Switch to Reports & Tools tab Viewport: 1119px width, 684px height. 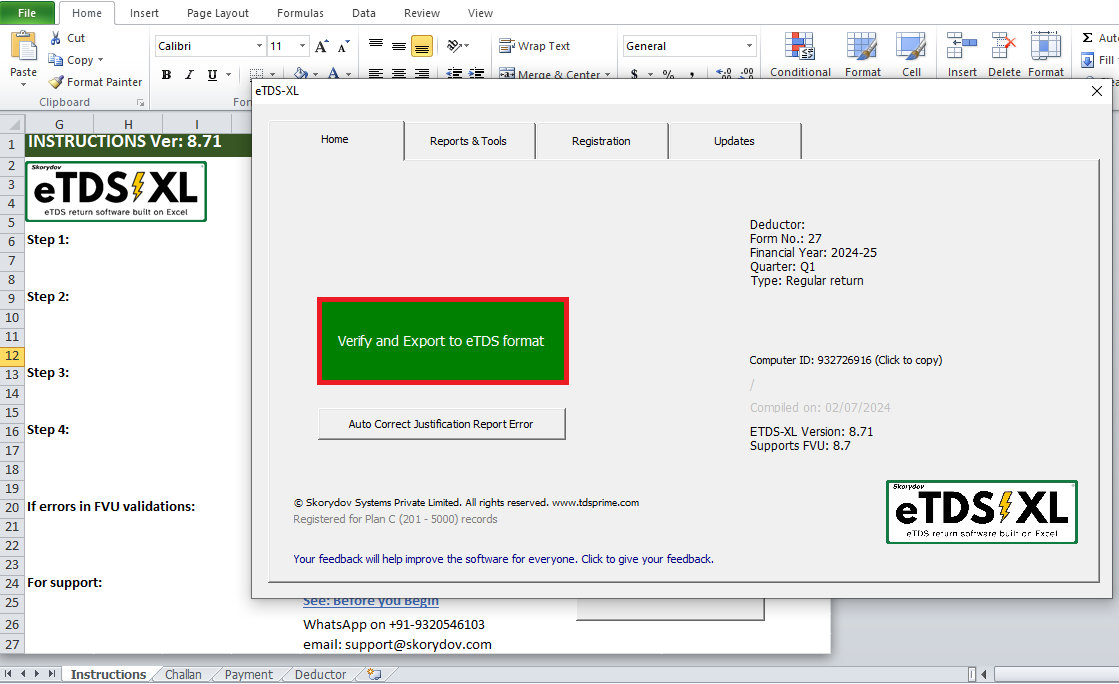point(468,141)
